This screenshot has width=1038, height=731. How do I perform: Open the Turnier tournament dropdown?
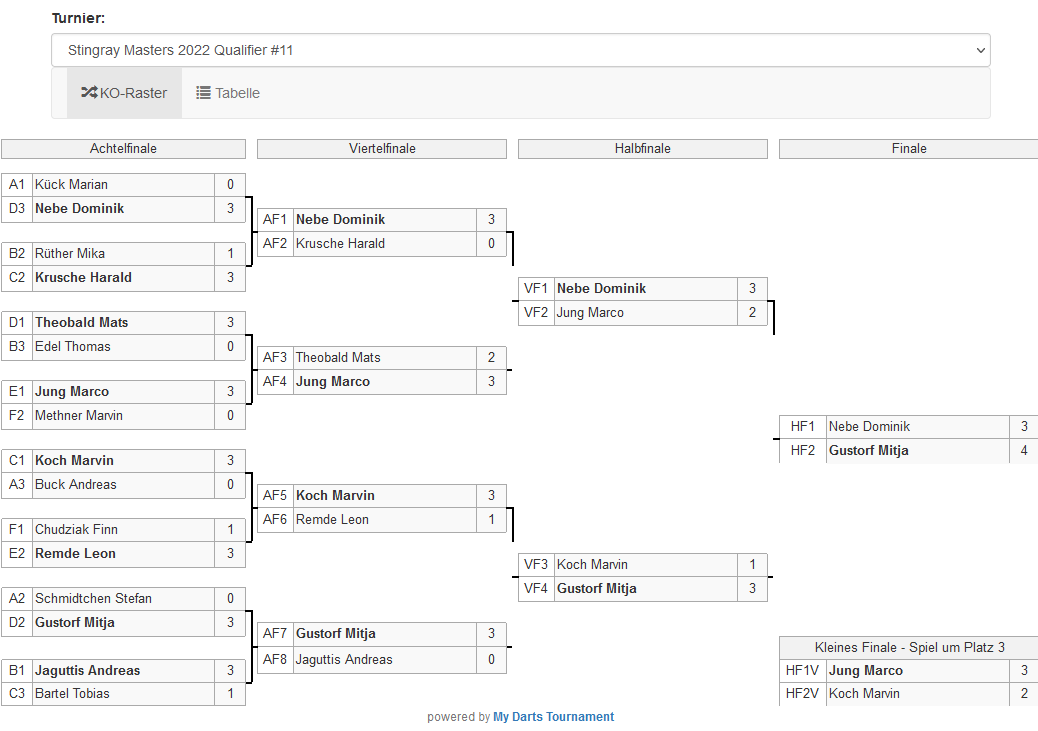point(520,50)
